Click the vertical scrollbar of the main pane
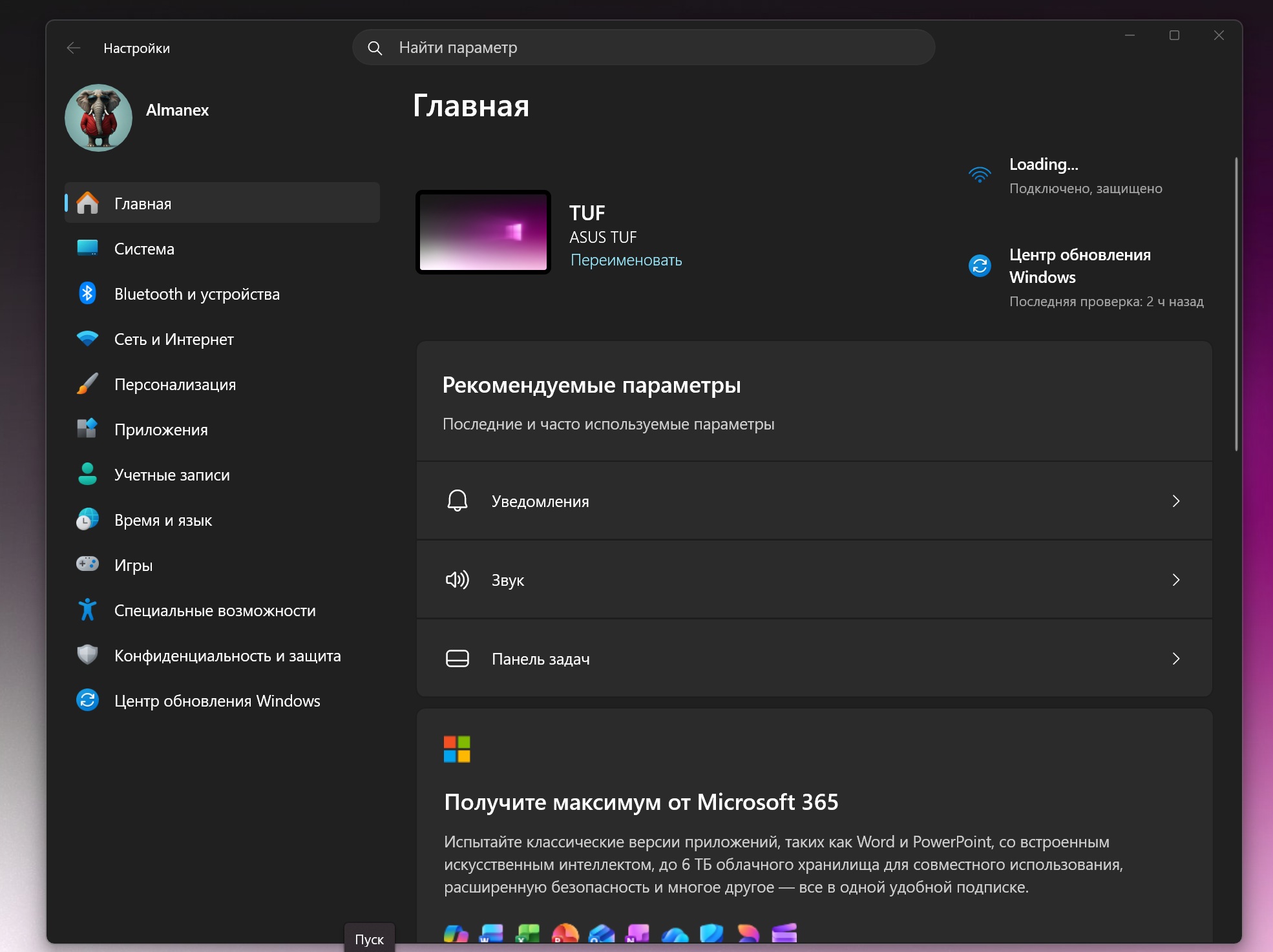The width and height of the screenshot is (1273, 952). point(1236,304)
